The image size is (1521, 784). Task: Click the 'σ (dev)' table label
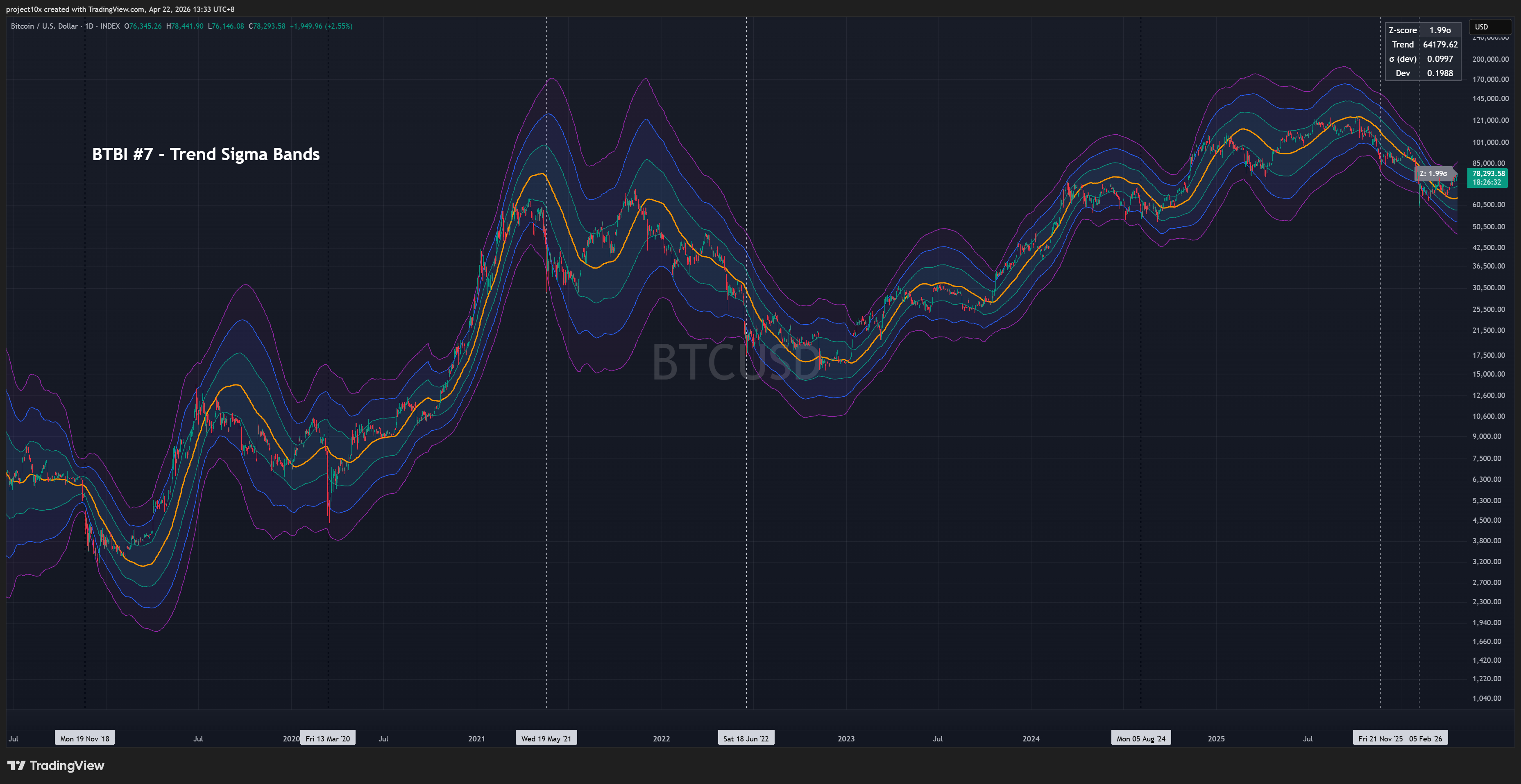1402,59
